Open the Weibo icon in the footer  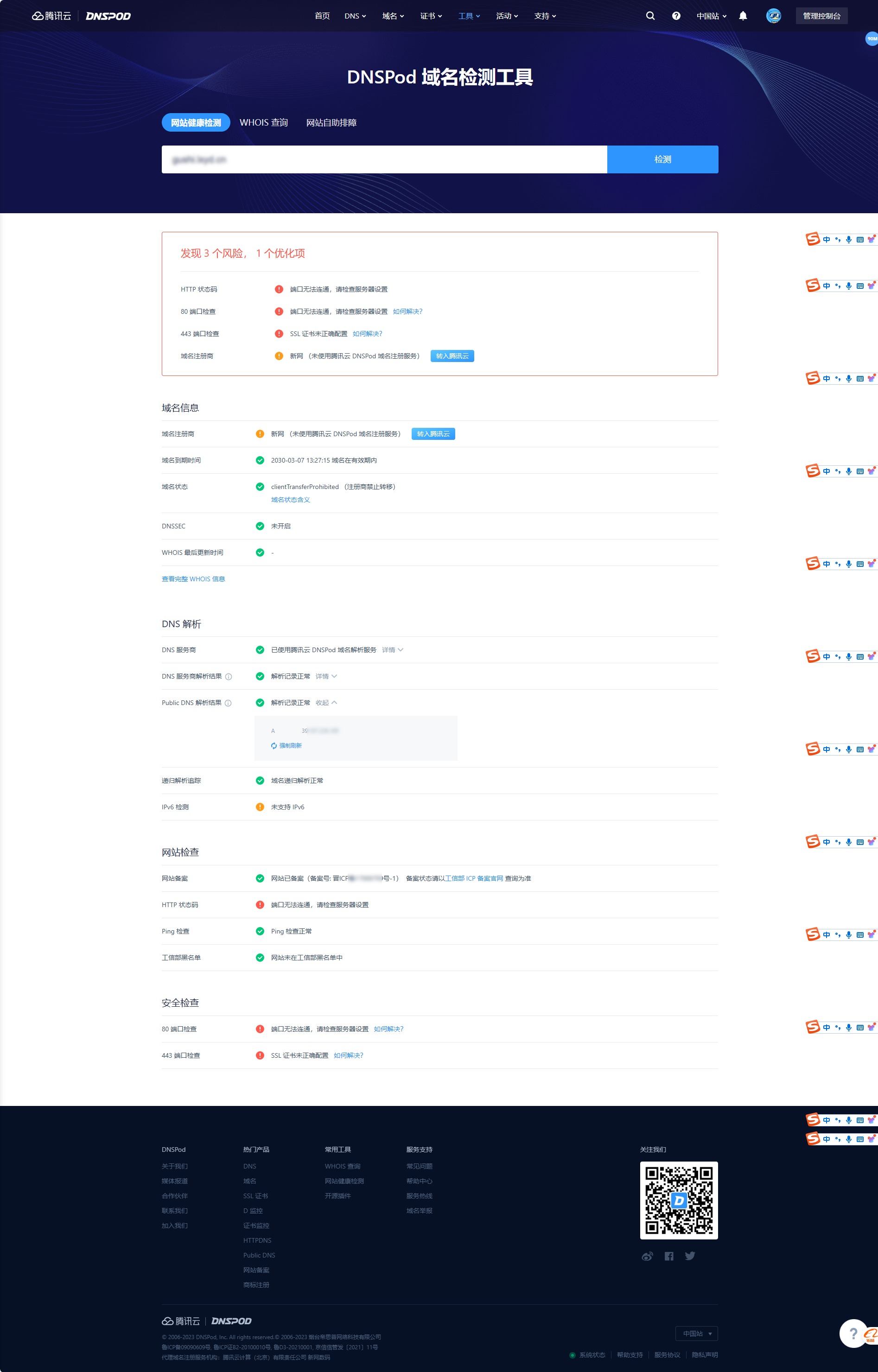click(647, 1256)
